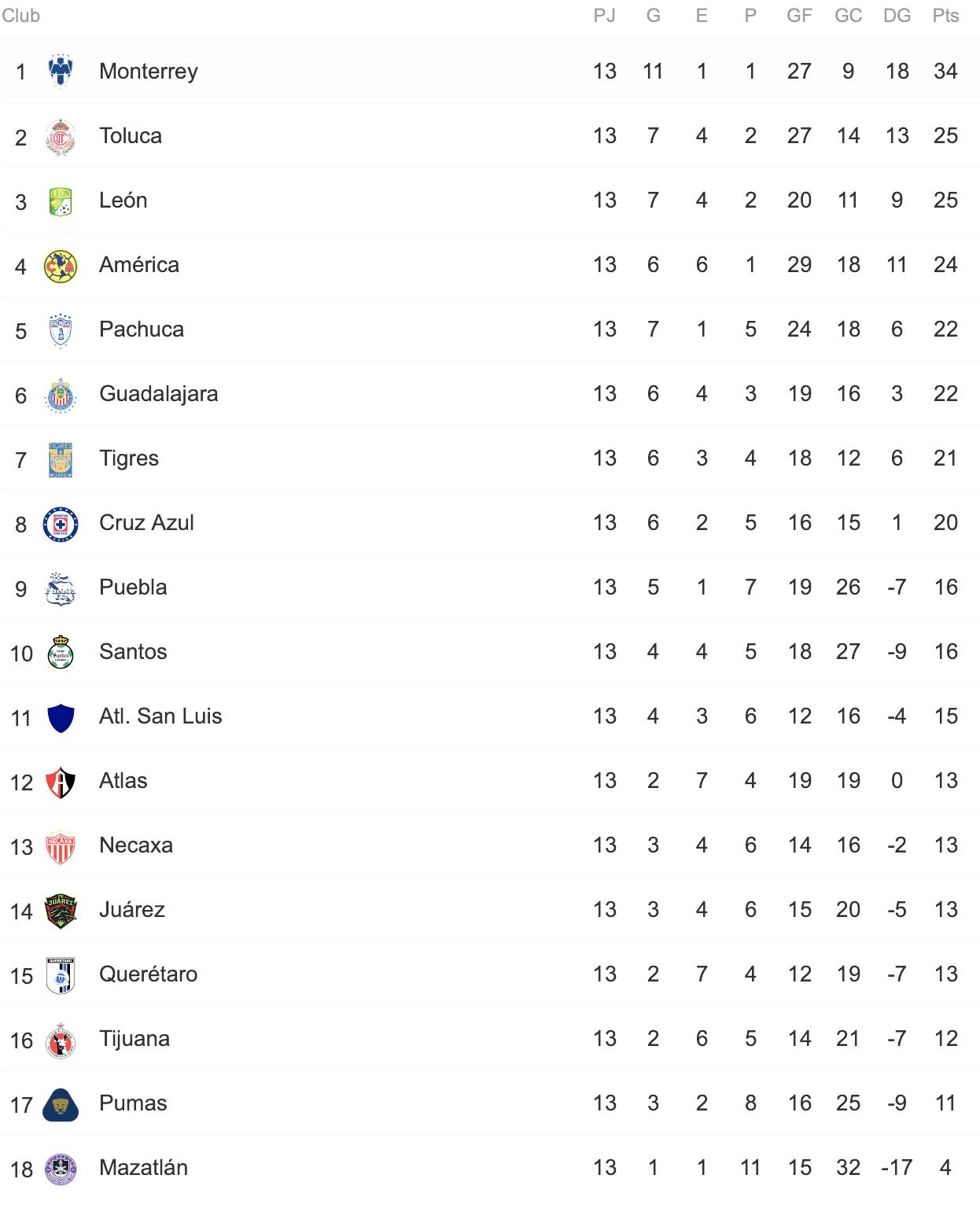Click the Tigres club badge
The image size is (980, 1208).
point(61,459)
